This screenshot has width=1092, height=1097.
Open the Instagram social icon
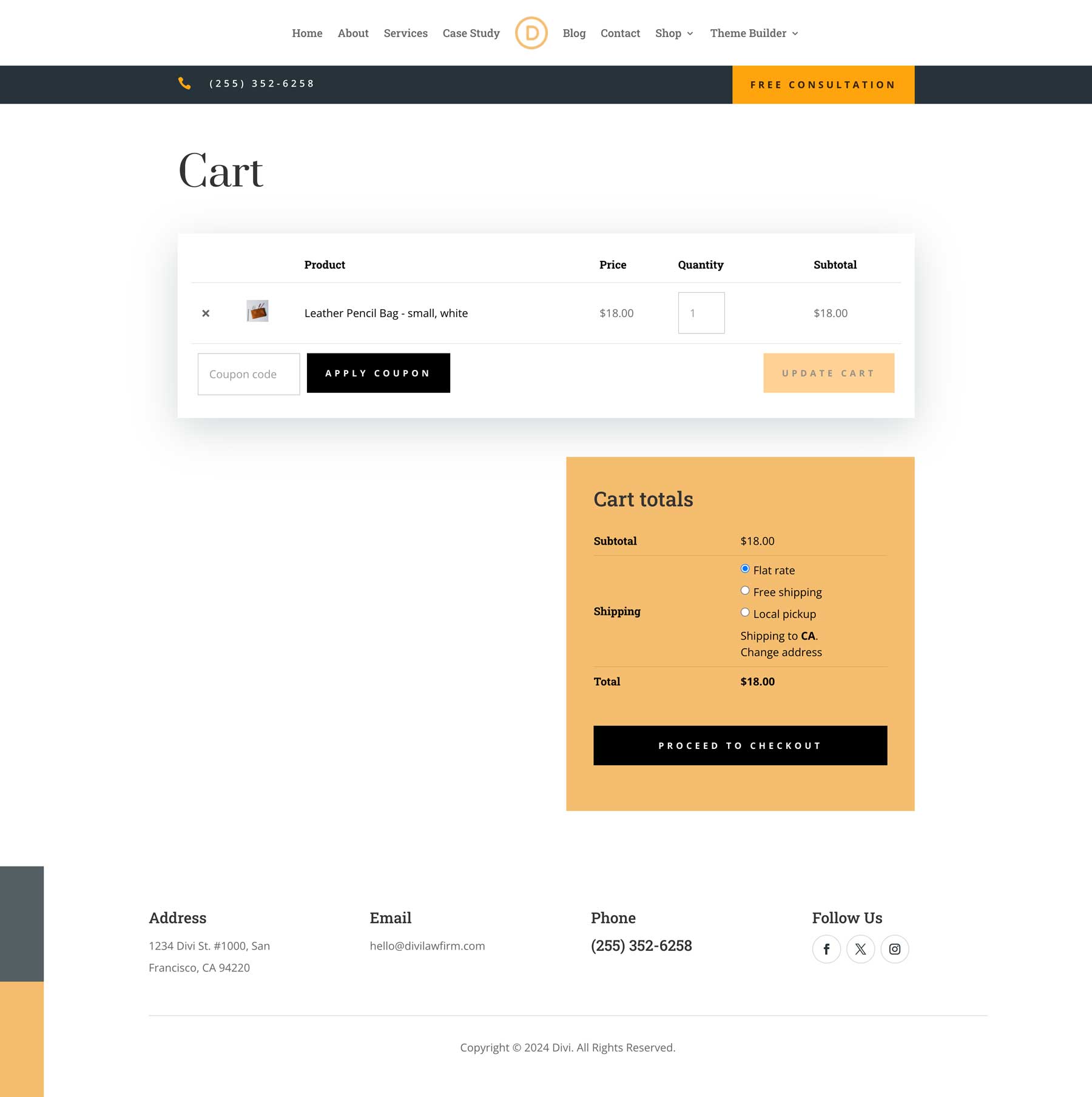click(x=894, y=949)
